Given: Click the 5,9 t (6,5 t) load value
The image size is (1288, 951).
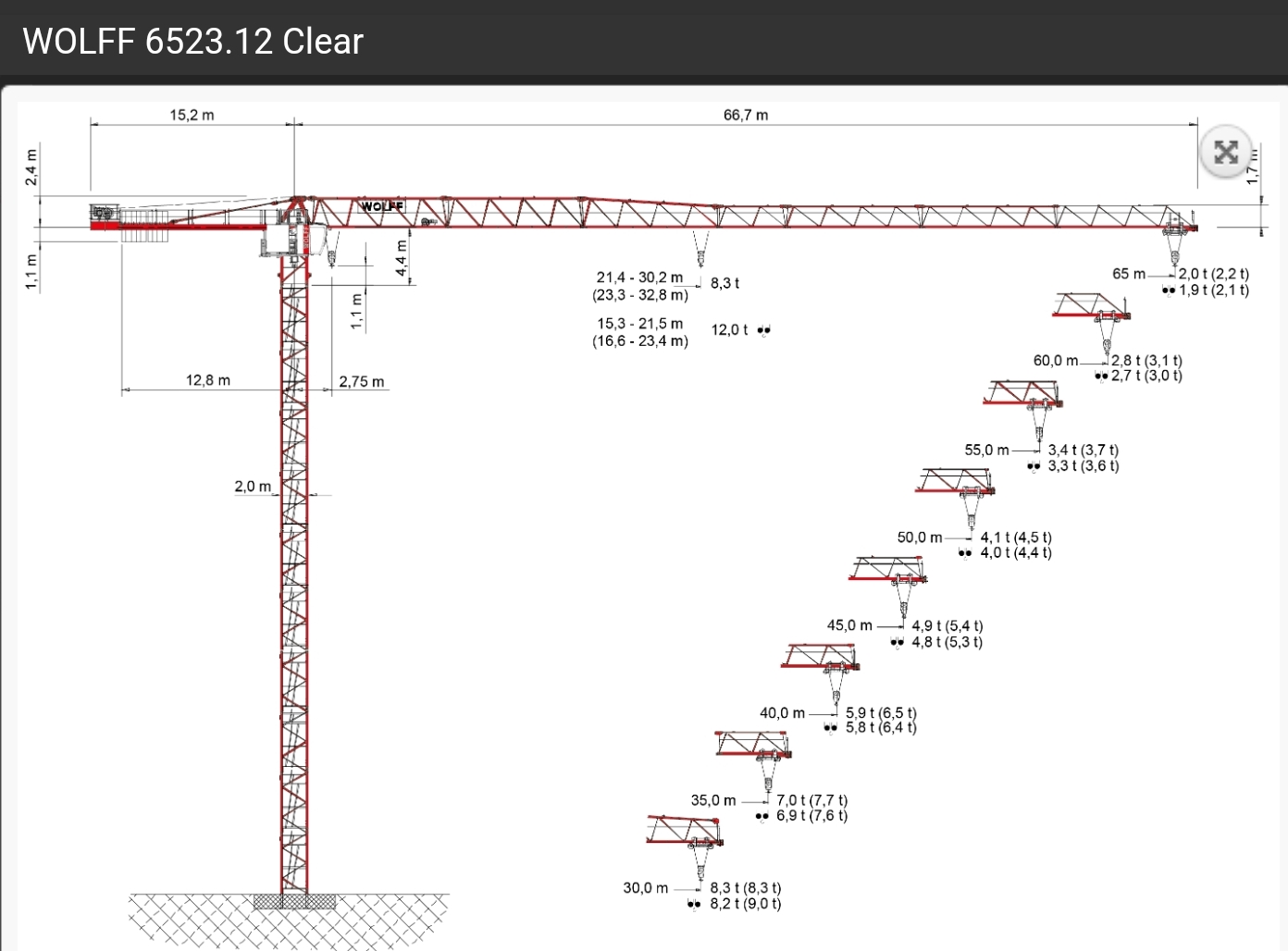Looking at the screenshot, I should pos(881,713).
